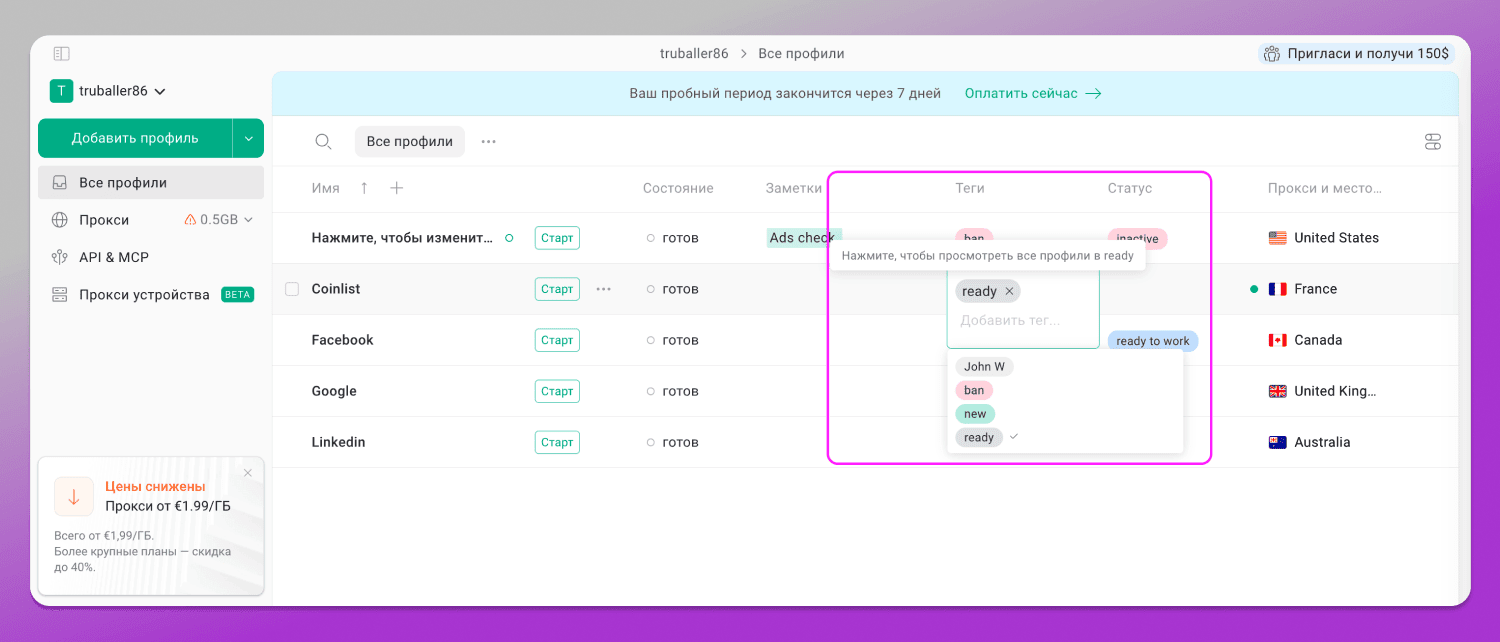This screenshot has height=642, width=1500.
Task: Click the search magnifier icon
Action: (x=323, y=142)
